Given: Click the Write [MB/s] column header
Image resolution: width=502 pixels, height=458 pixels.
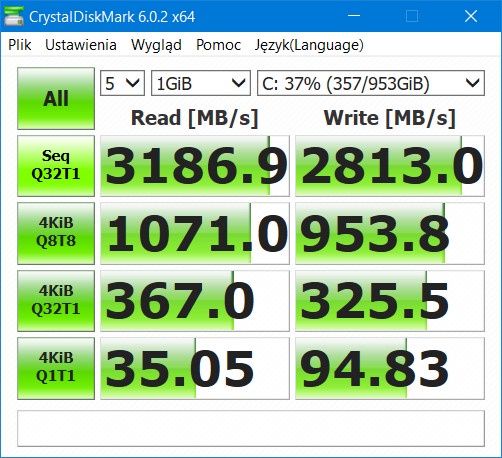Looking at the screenshot, I should tap(390, 118).
